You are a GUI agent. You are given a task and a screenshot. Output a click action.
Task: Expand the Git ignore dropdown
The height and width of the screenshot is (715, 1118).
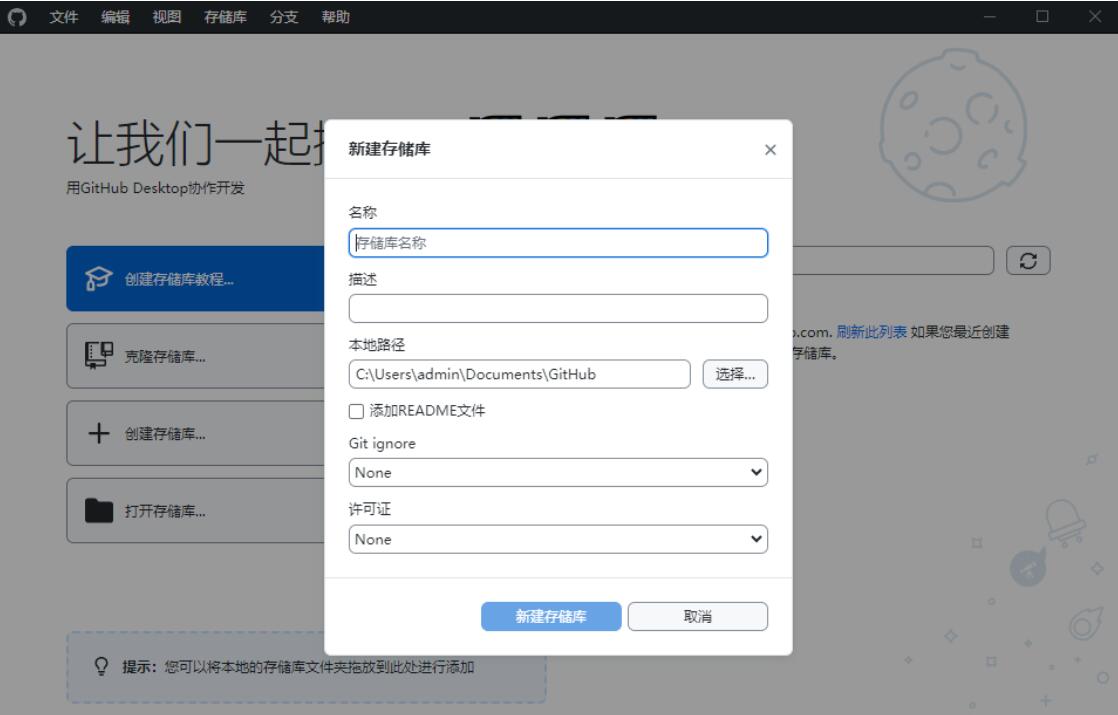tap(558, 472)
